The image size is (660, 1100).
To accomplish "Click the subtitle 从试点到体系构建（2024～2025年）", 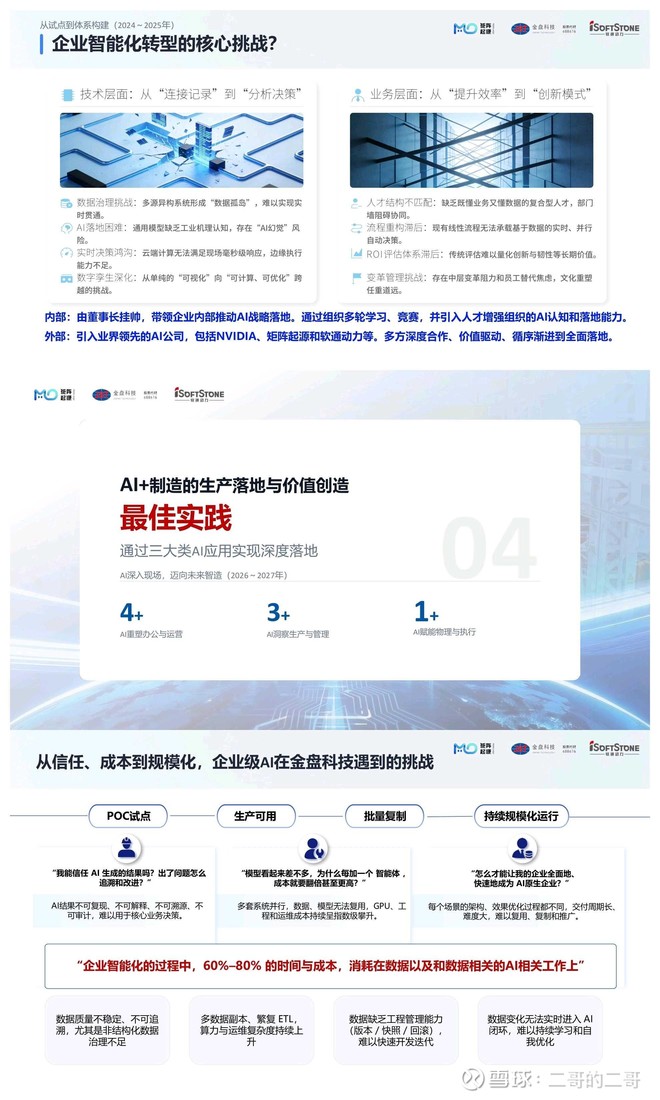I will (x=107, y=25).
